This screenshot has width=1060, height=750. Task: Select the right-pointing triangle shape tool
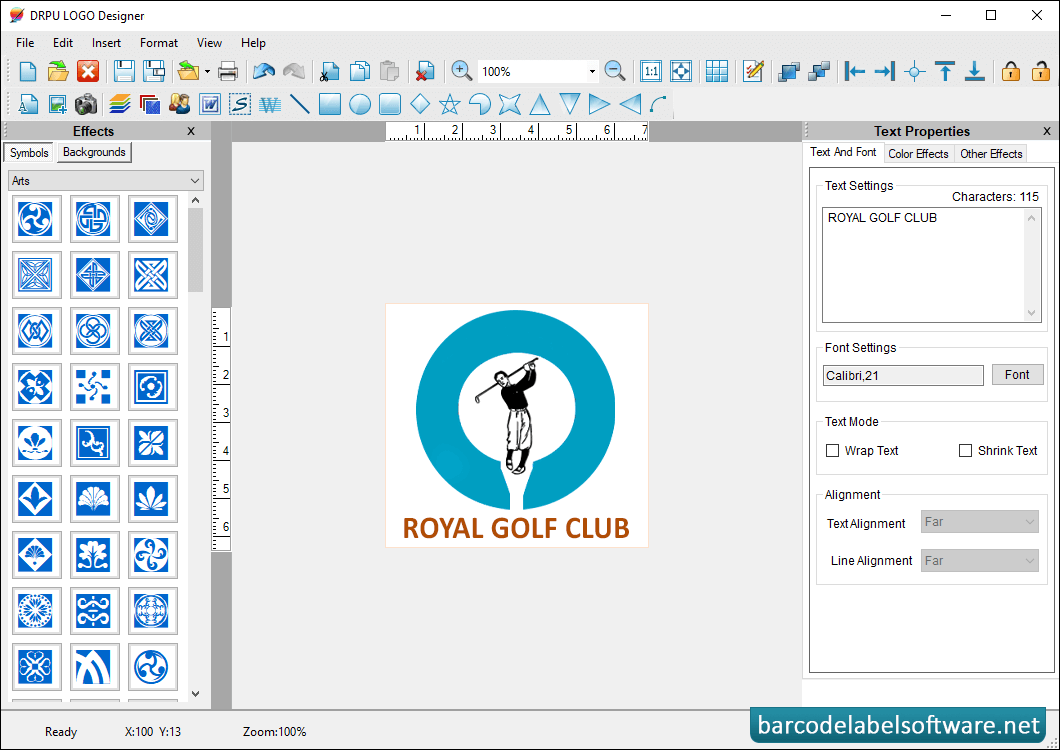click(599, 104)
